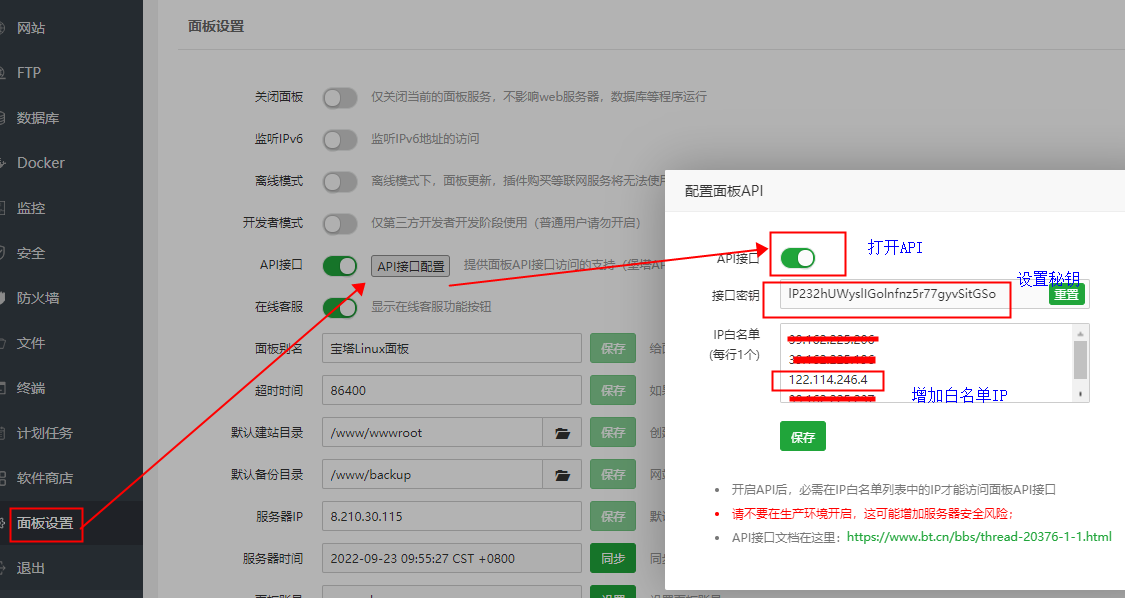Browse folder for 默认备份目录

(x=562, y=475)
